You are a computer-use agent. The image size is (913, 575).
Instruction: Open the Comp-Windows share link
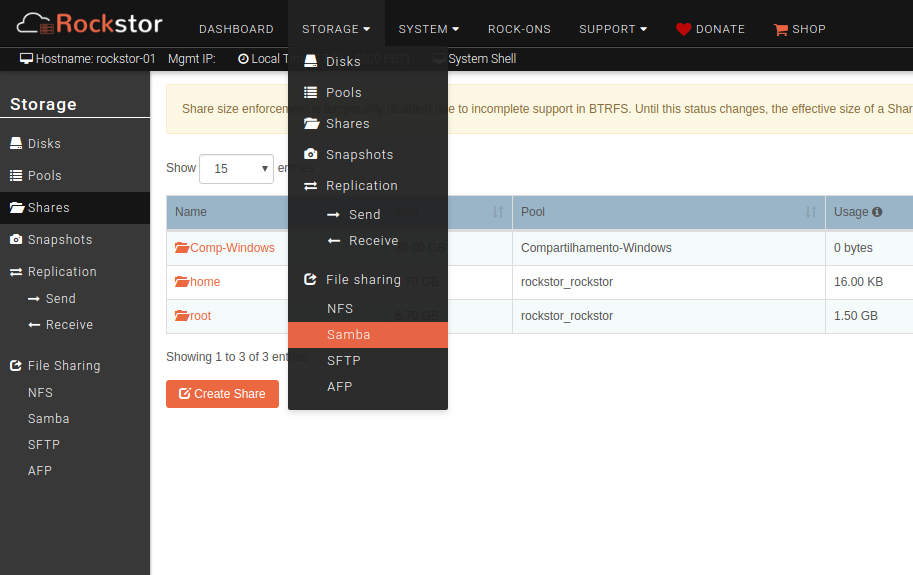(x=232, y=248)
